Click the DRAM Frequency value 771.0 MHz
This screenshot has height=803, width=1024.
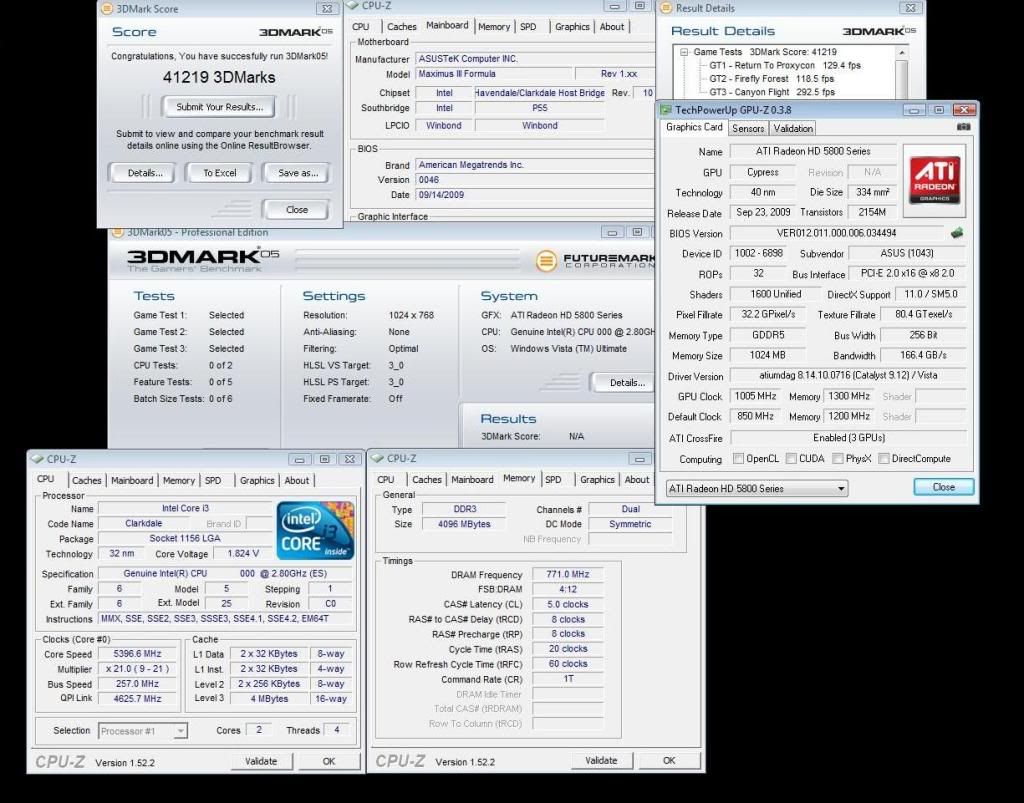tap(568, 575)
